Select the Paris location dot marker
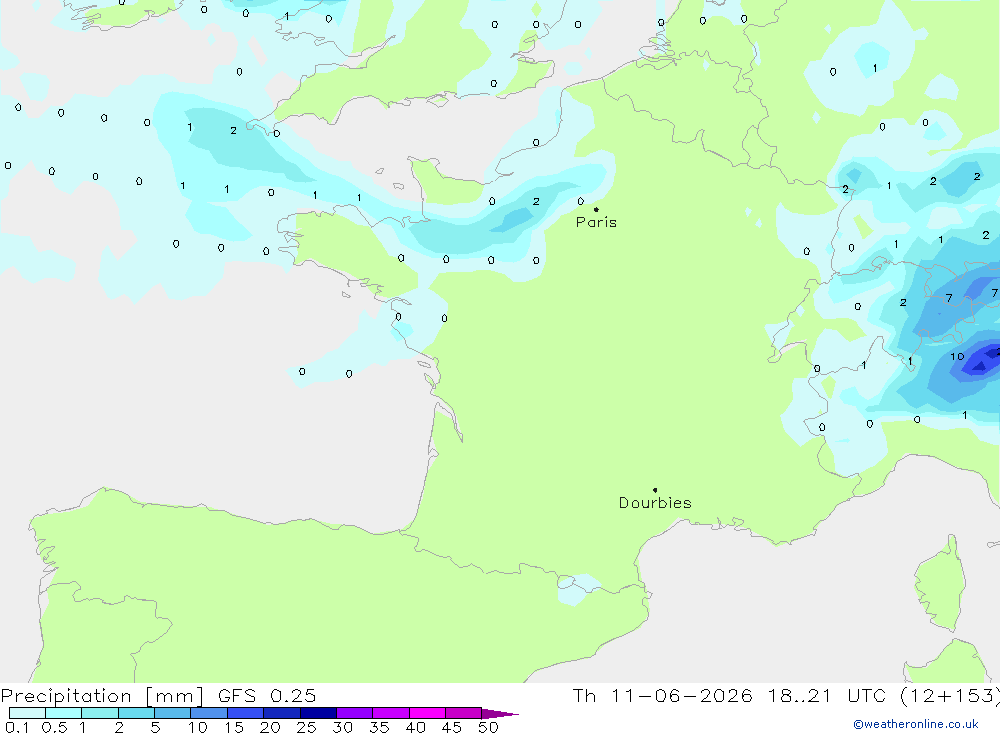Screen dimensions: 1000x733 (x=596, y=209)
